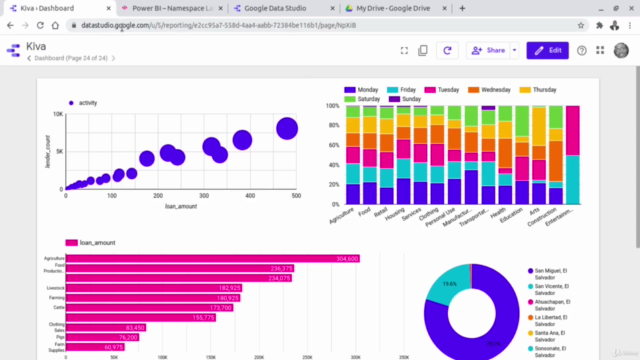Open the Google account avatar

coord(621,51)
